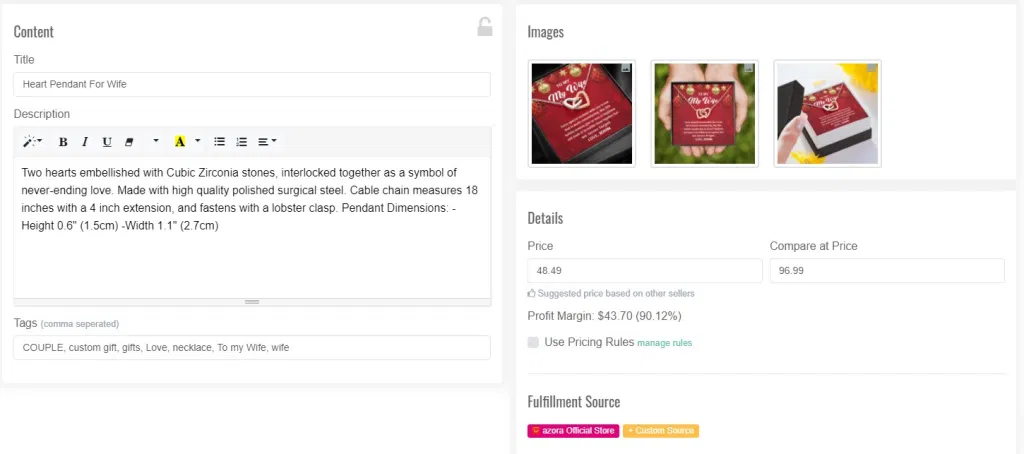Click the description editor resize handle
1024x454 pixels.
point(252,301)
